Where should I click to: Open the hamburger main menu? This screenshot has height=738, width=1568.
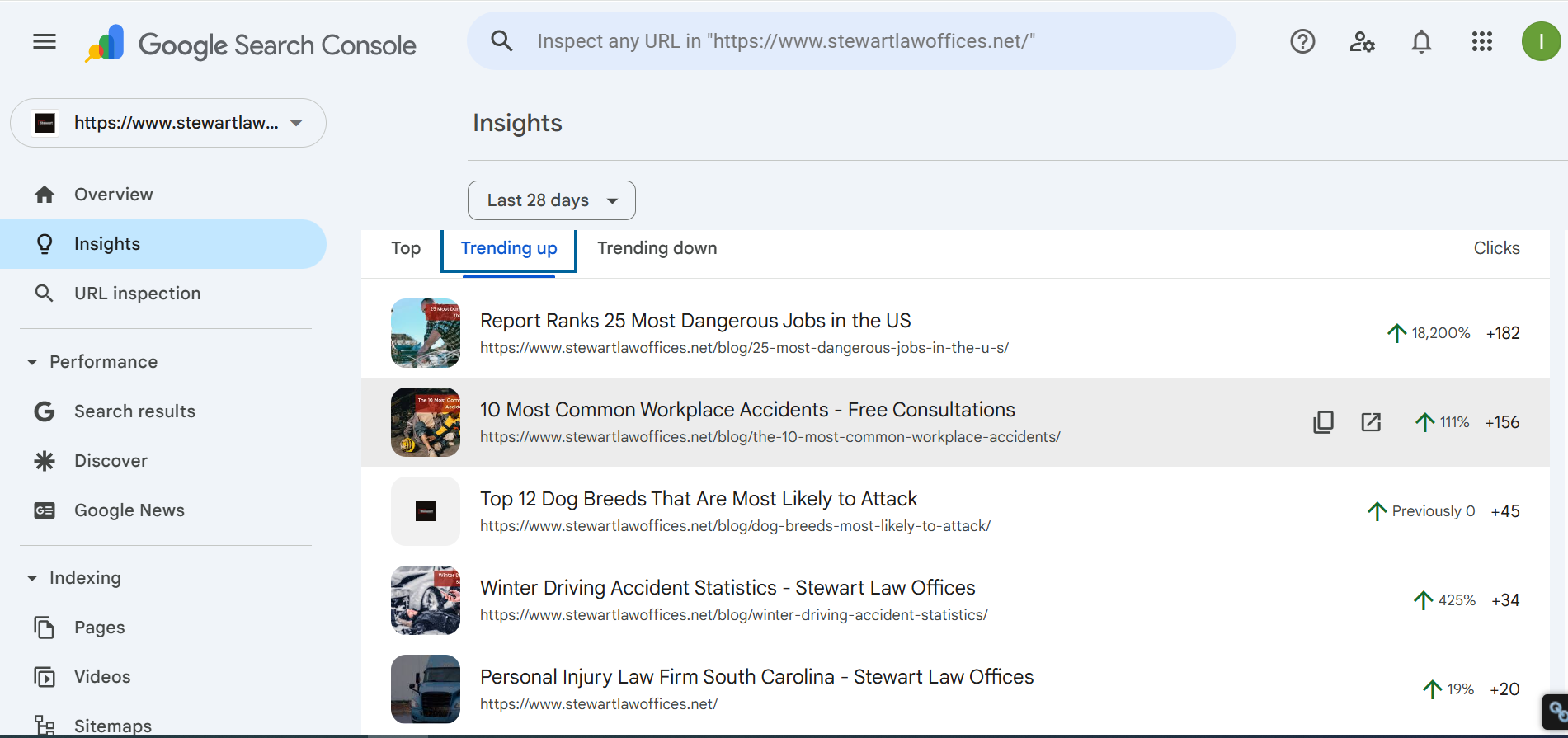point(45,41)
